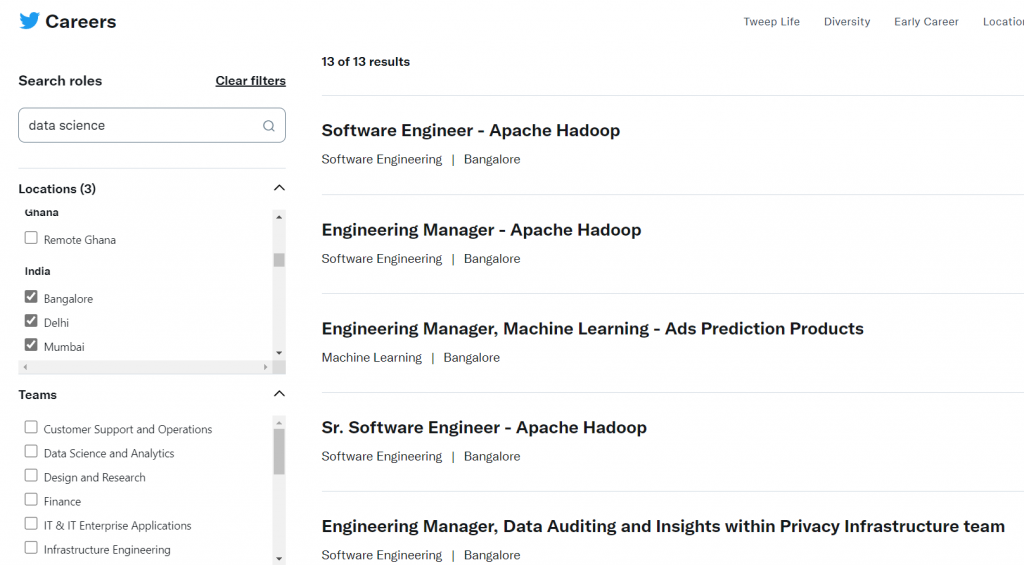Uncheck the Bangalore location checkbox
Viewport: 1024px width, 565px height.
click(x=31, y=297)
